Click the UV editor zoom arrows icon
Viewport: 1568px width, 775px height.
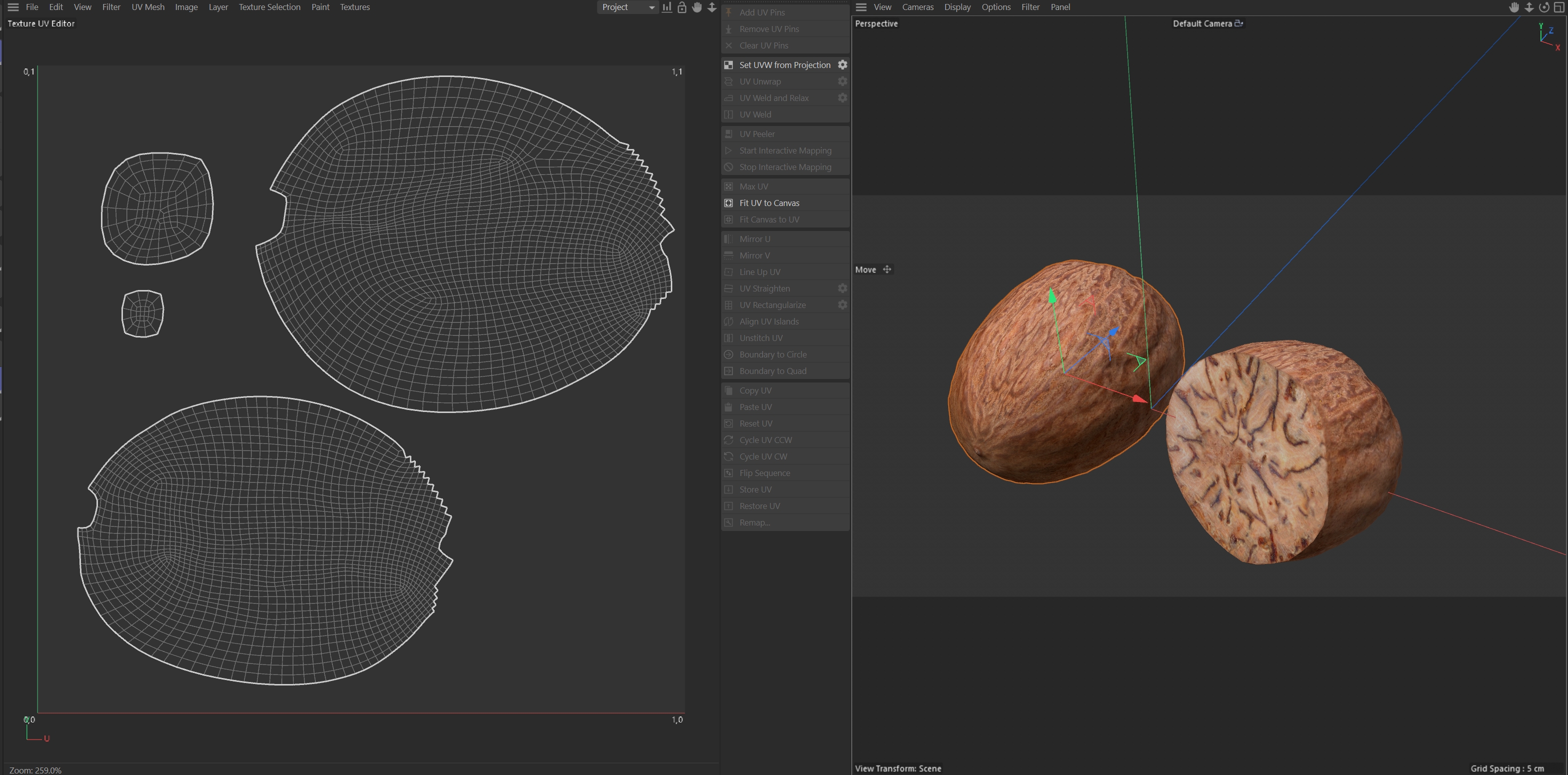(x=712, y=7)
